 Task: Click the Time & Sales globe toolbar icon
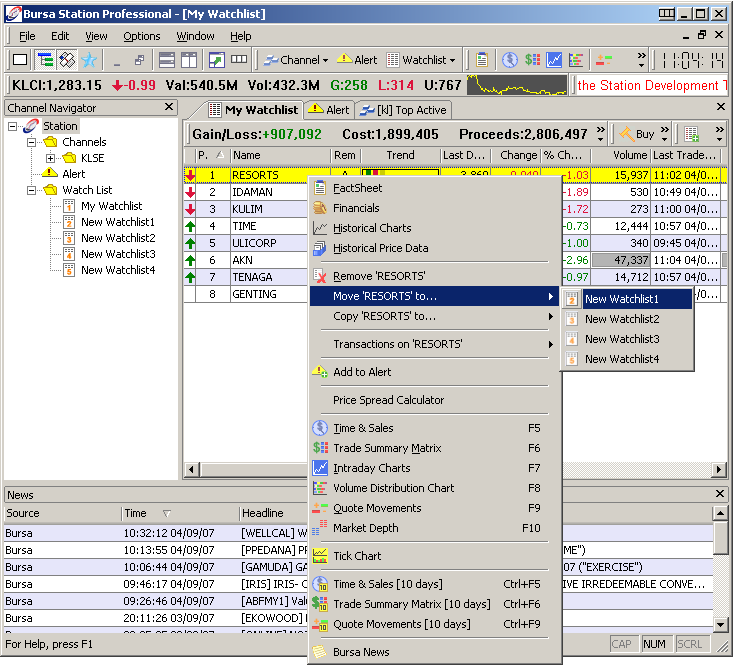tap(510, 60)
